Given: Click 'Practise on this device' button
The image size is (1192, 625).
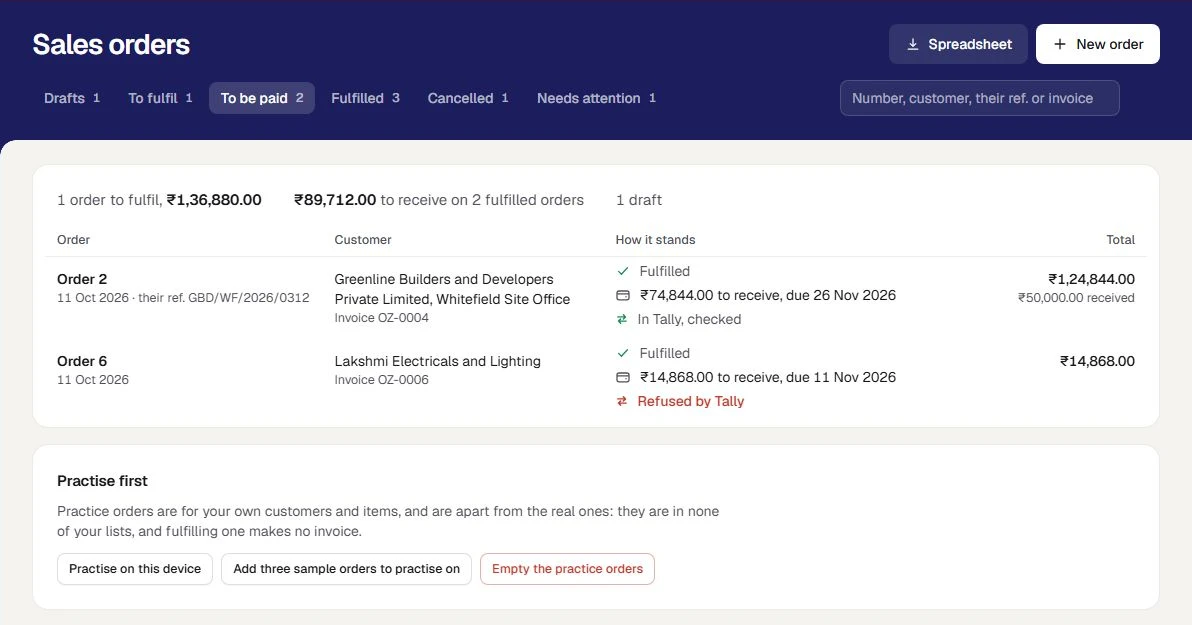Looking at the screenshot, I should pyautogui.click(x=135, y=569).
